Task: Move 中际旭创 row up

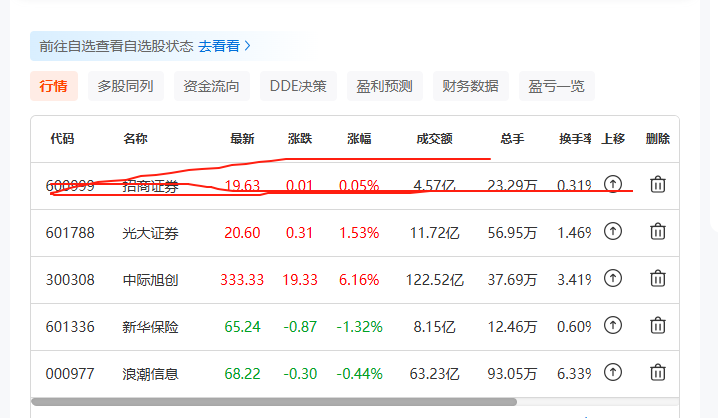Action: (613, 278)
